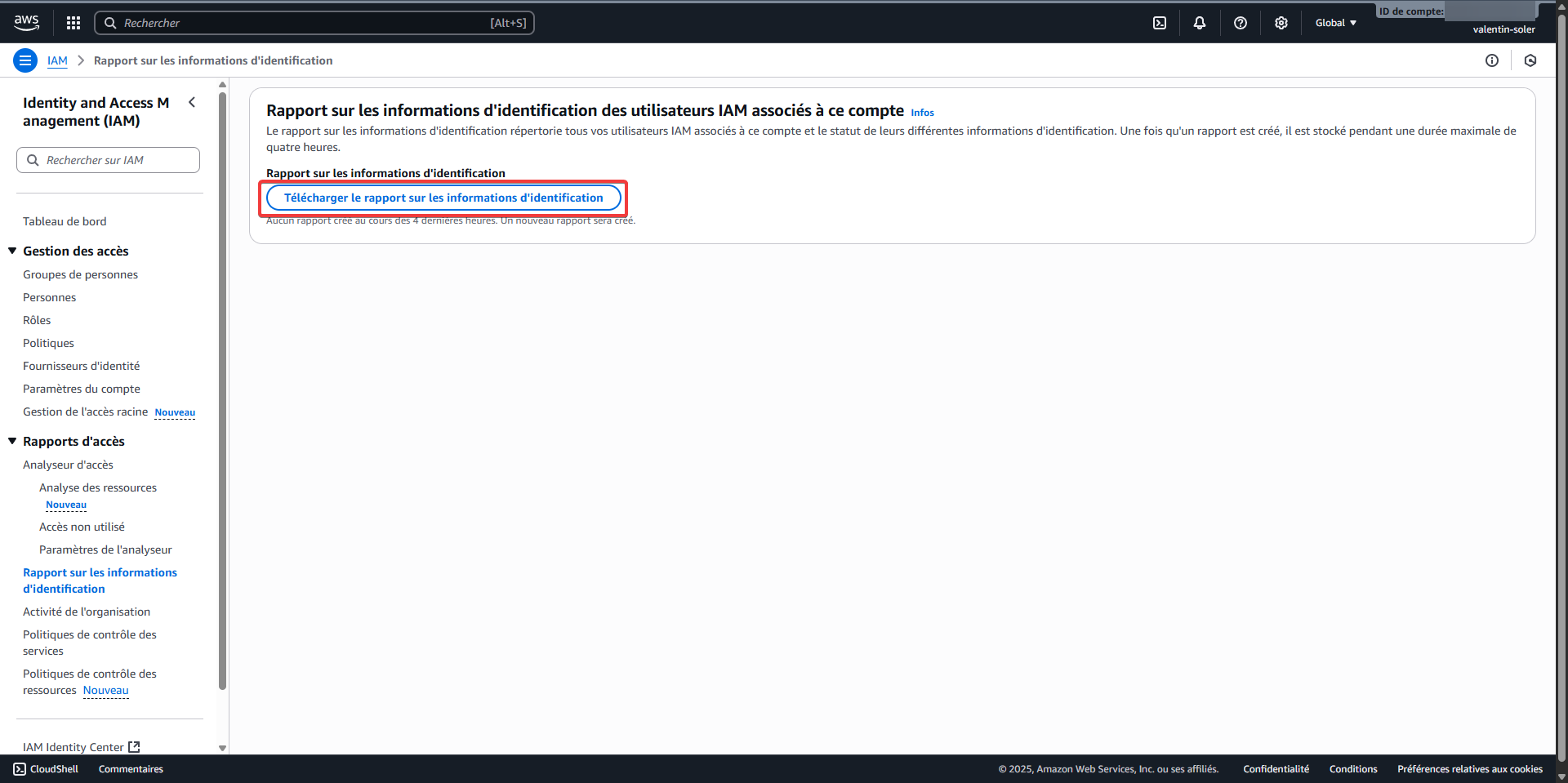1568x783 pixels.
Task: Collapse the Gestion des accès section
Action: point(12,251)
